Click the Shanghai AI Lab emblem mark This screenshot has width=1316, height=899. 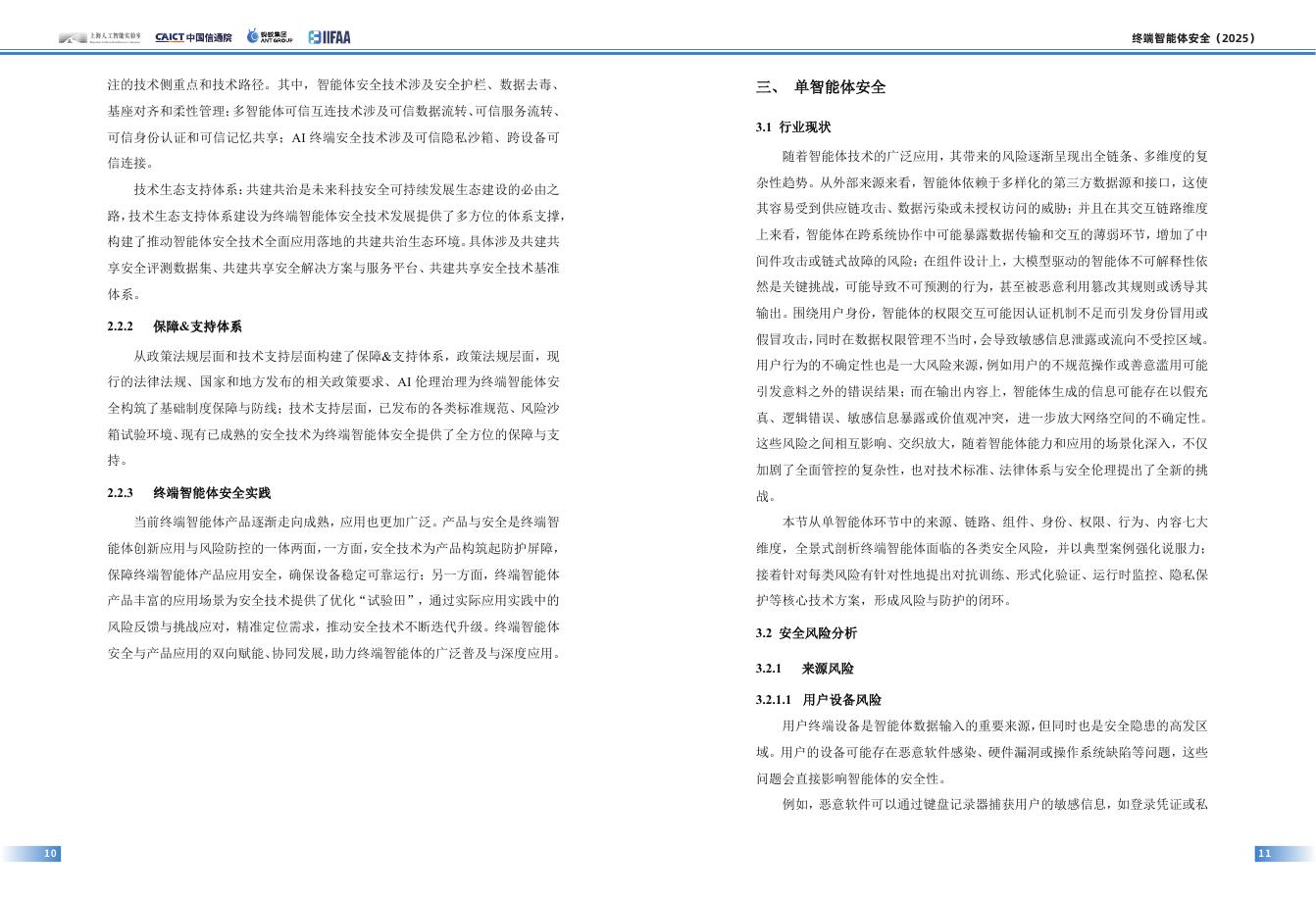pos(72,37)
